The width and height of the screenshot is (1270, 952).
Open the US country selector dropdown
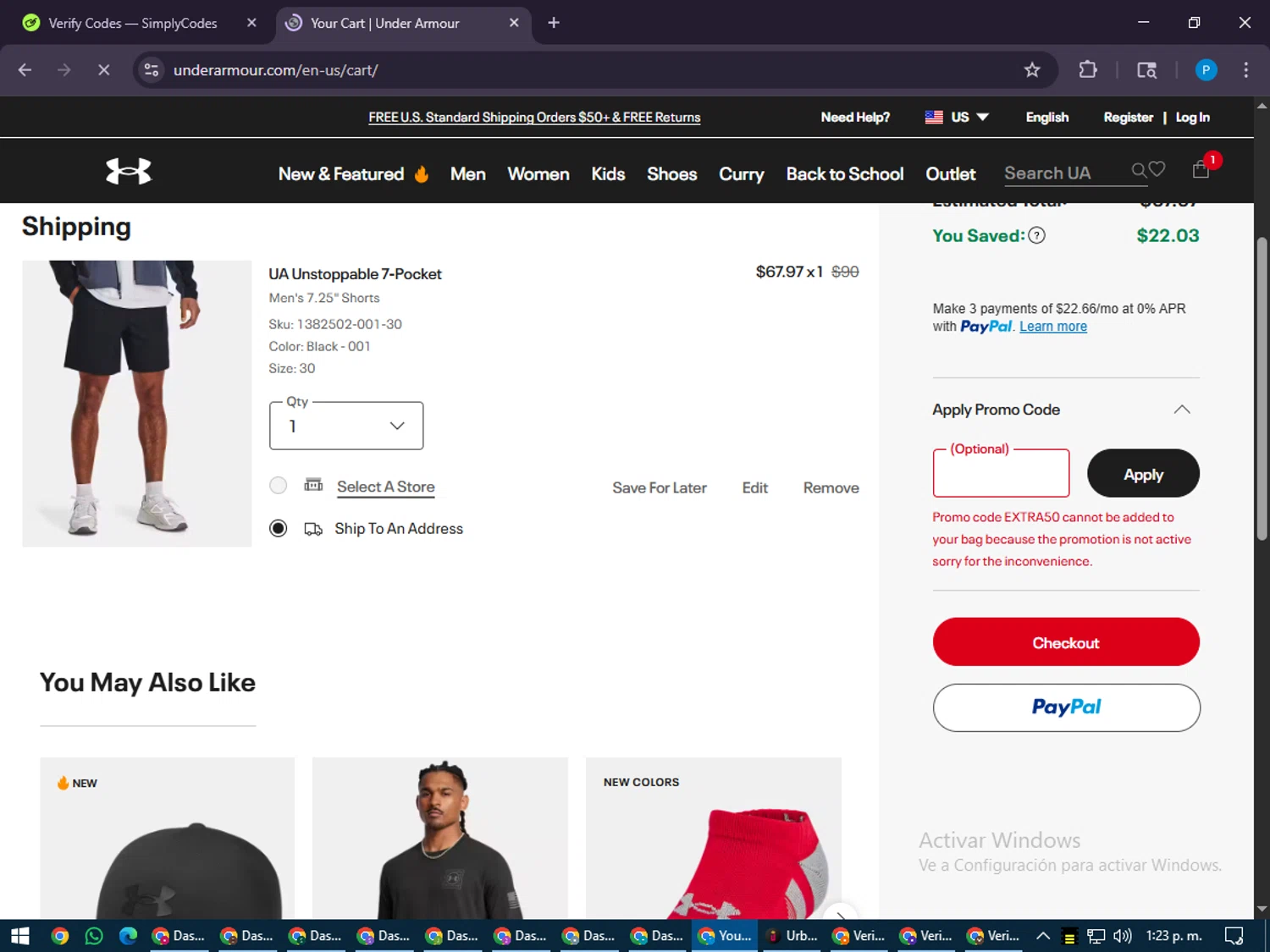coord(957,117)
